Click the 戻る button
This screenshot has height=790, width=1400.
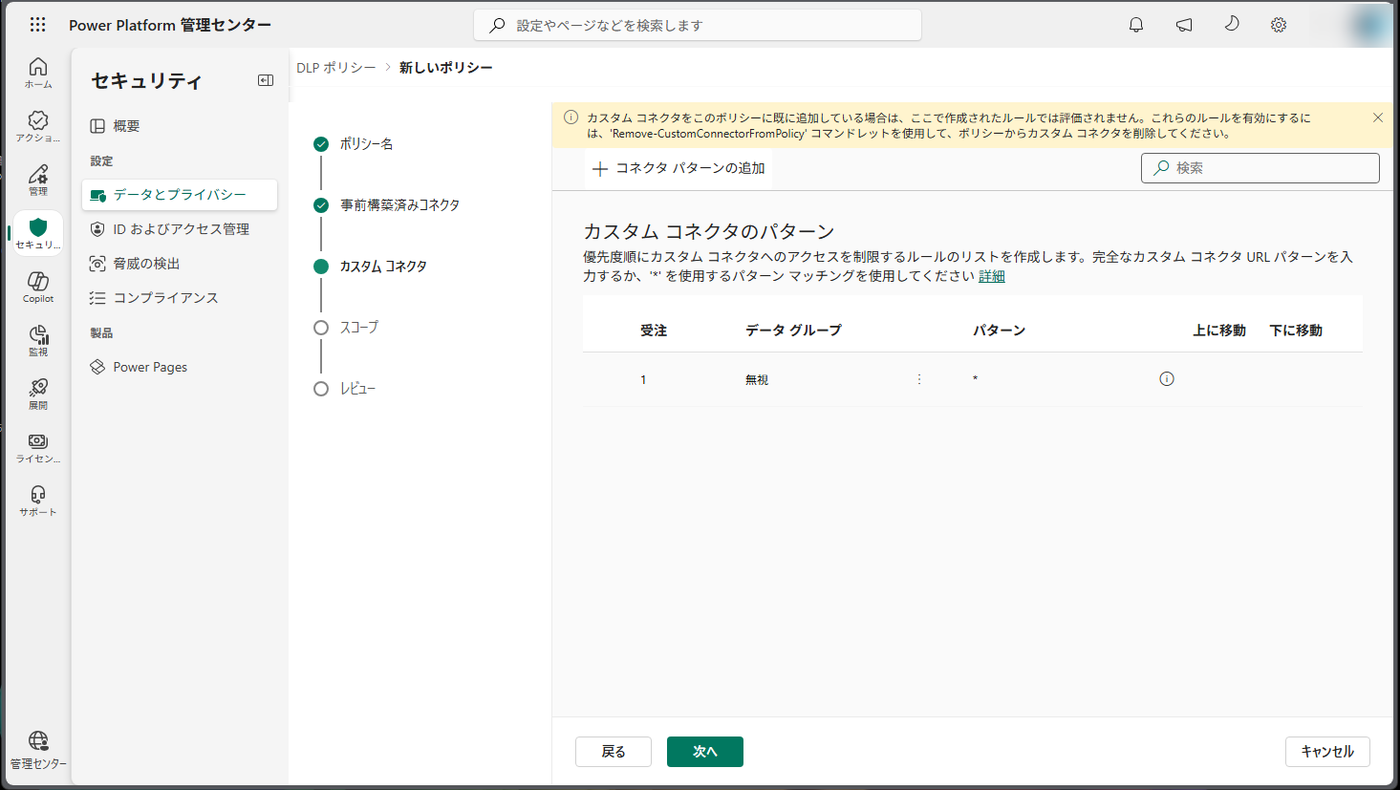tap(613, 752)
